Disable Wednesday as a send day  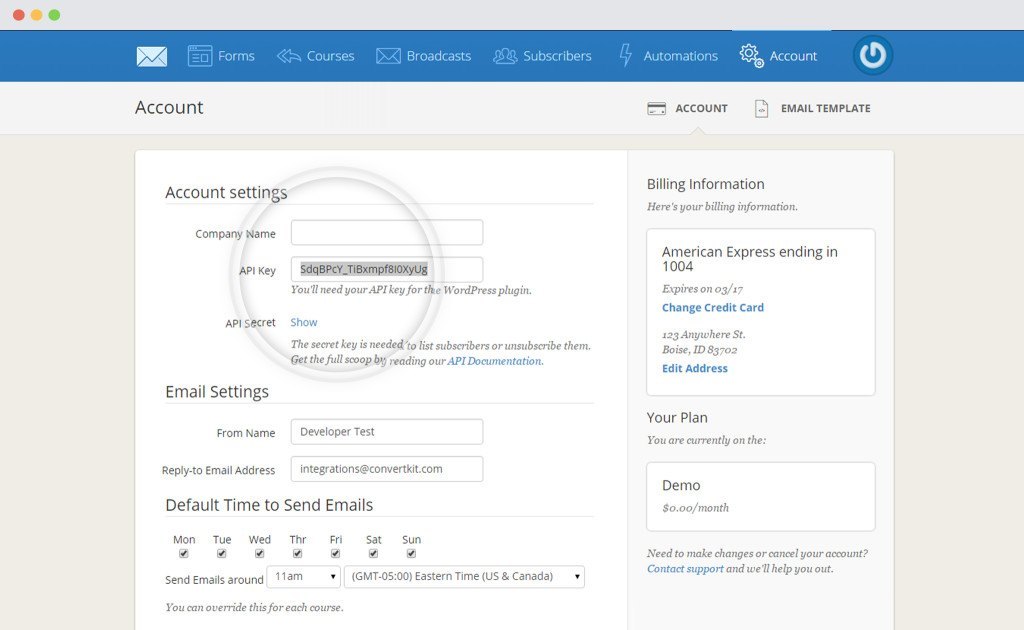(x=259, y=551)
